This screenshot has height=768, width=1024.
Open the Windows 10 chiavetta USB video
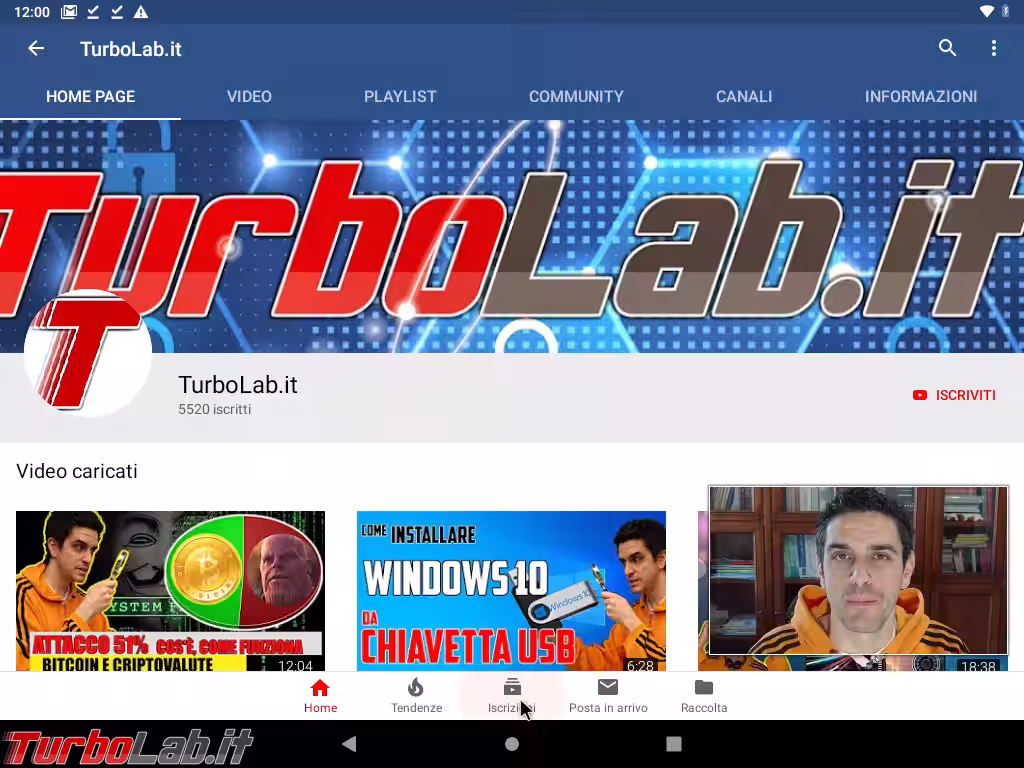[x=511, y=590]
